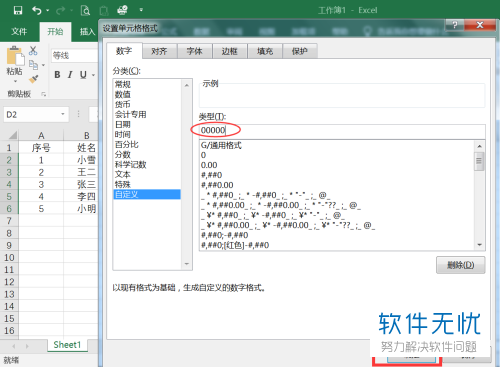Switch to the 数字 dialog tab
Screen dimensions: 500x367
pos(124,51)
